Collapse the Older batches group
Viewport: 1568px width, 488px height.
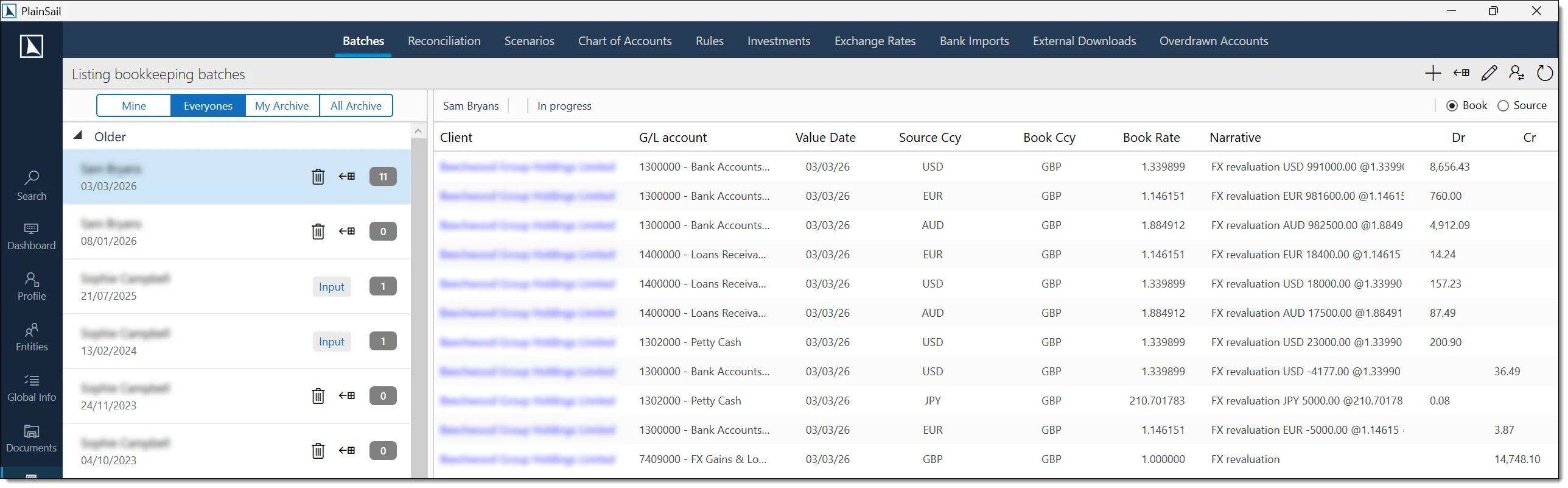click(x=78, y=136)
